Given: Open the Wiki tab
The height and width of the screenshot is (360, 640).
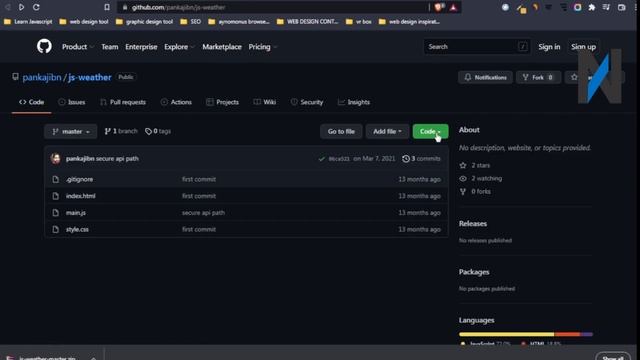Looking at the screenshot, I should tap(264, 102).
